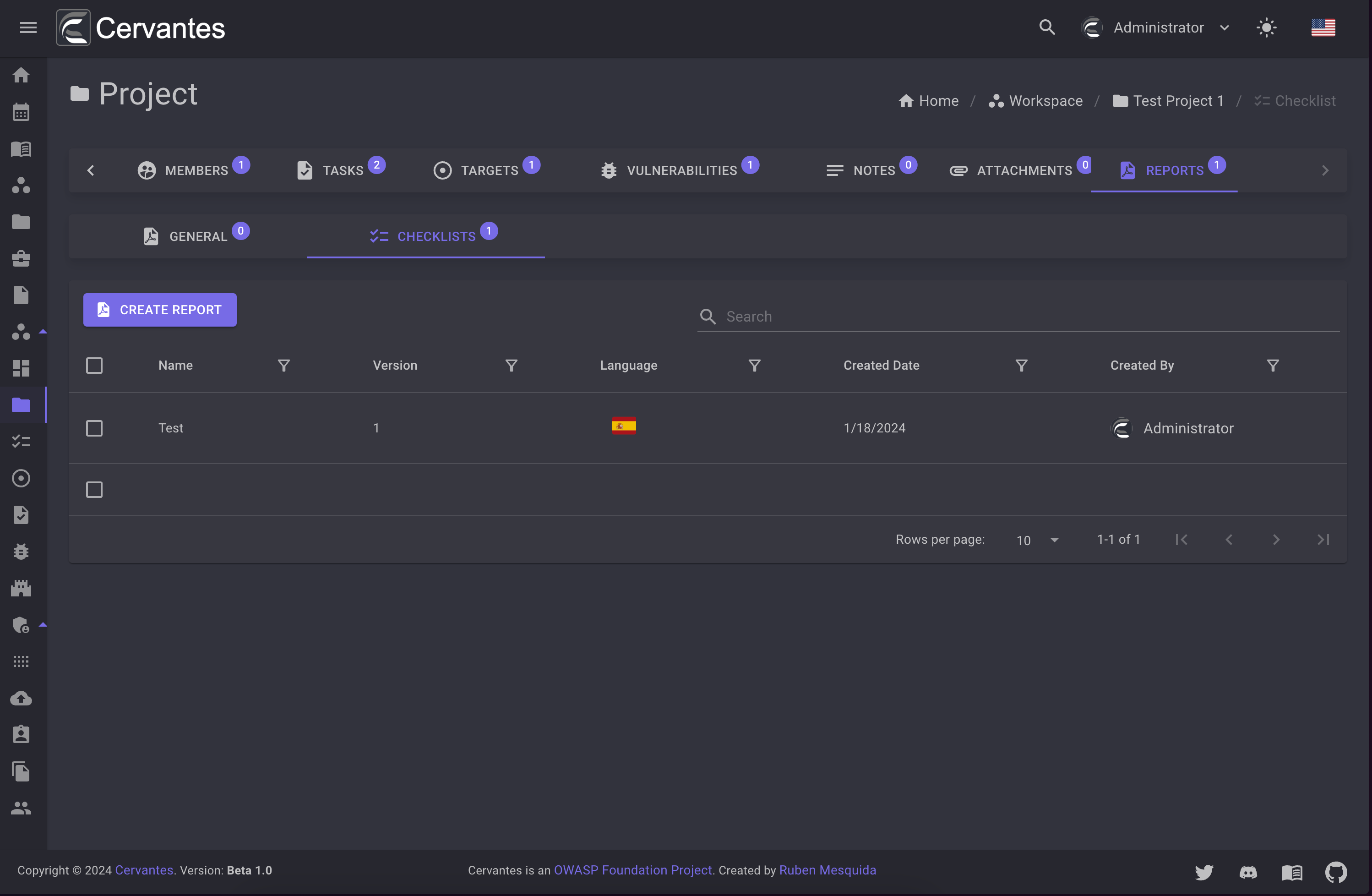Viewport: 1372px width, 896px height.
Task: Click the CREATE REPORT button
Action: 160,309
